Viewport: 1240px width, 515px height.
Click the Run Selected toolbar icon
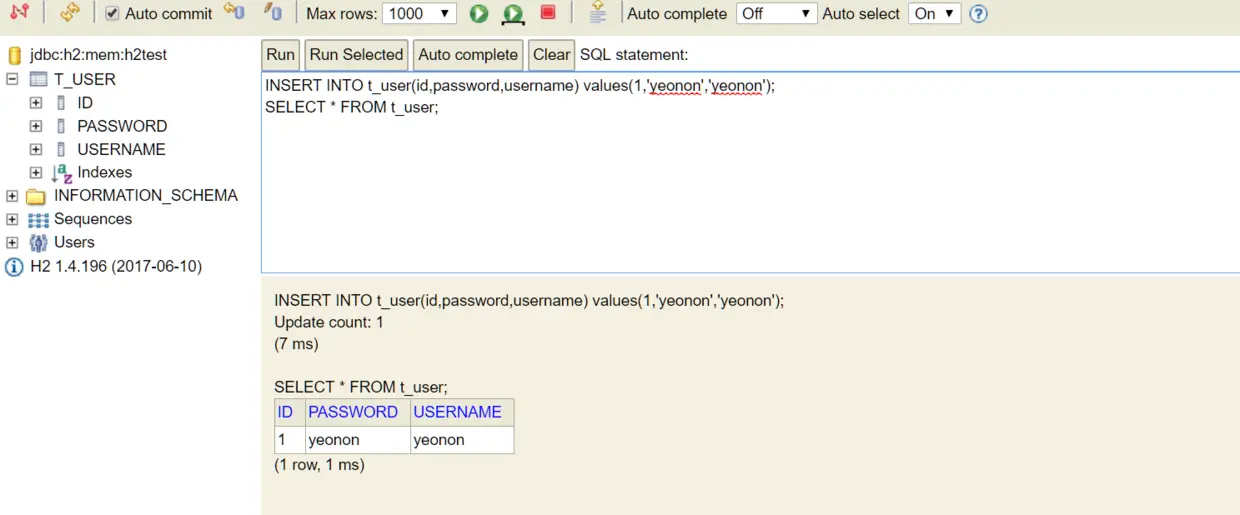(513, 14)
